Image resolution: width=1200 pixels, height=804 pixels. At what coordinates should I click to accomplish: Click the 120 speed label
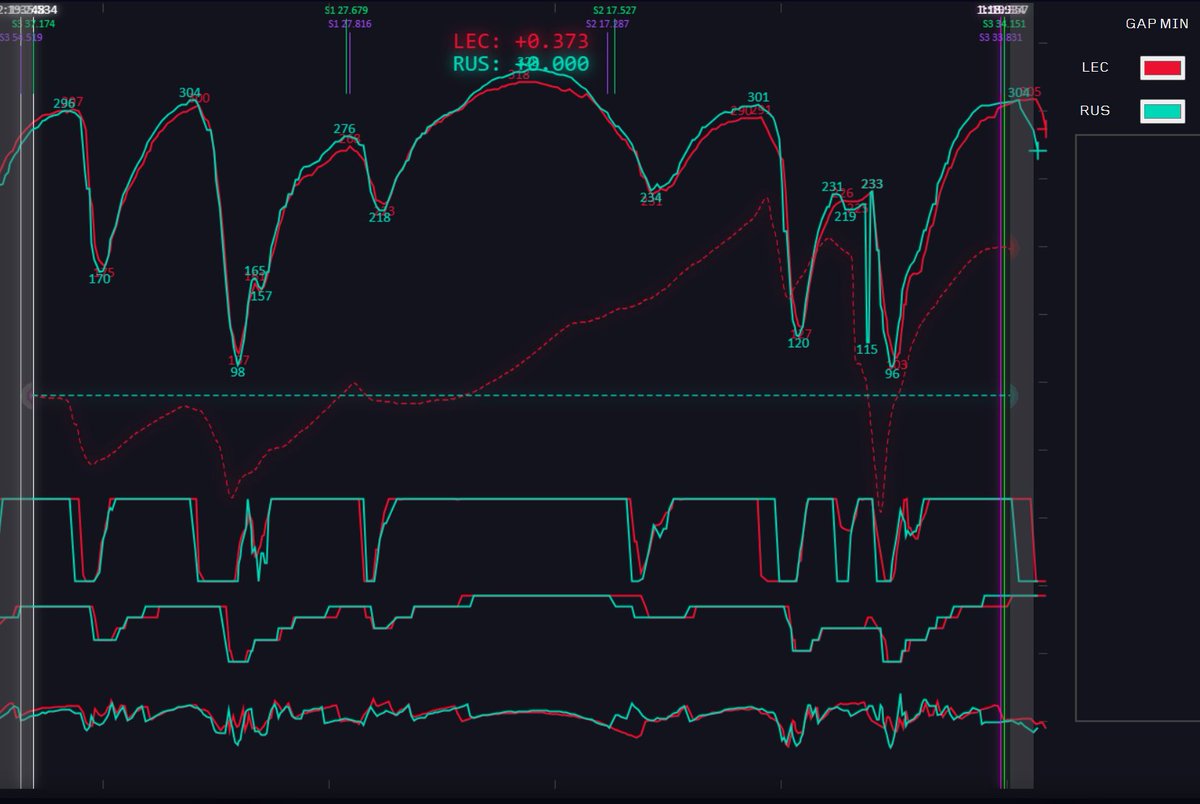coord(798,343)
